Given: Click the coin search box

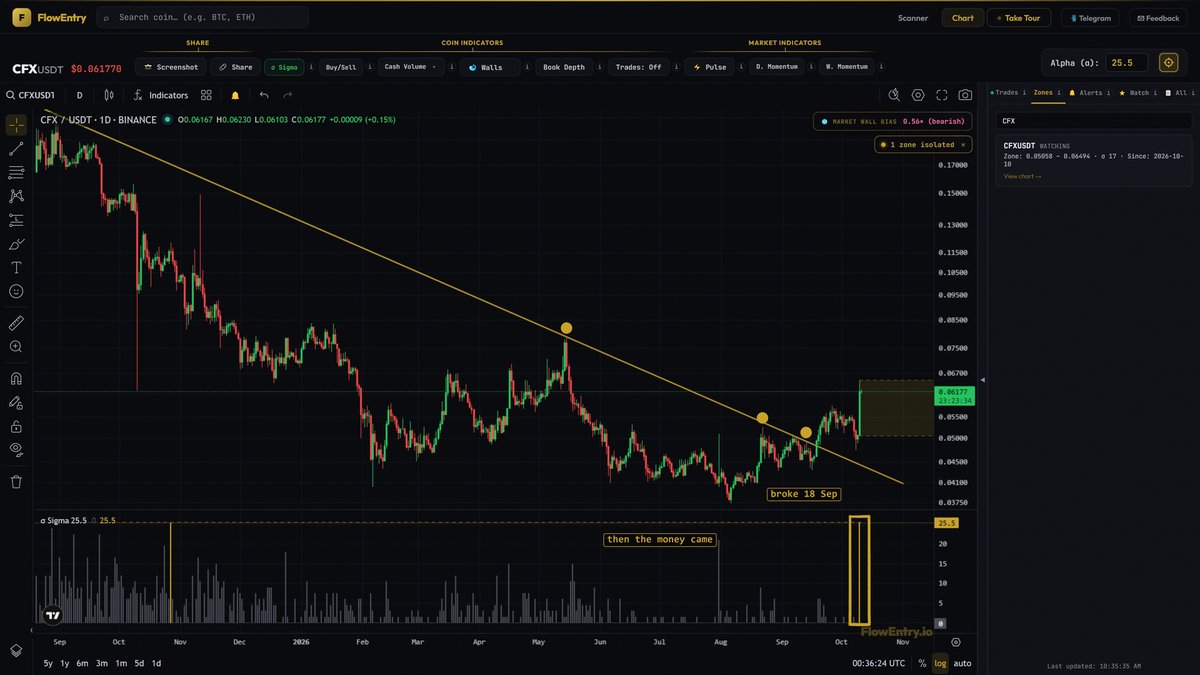Looking at the screenshot, I should 202,17.
